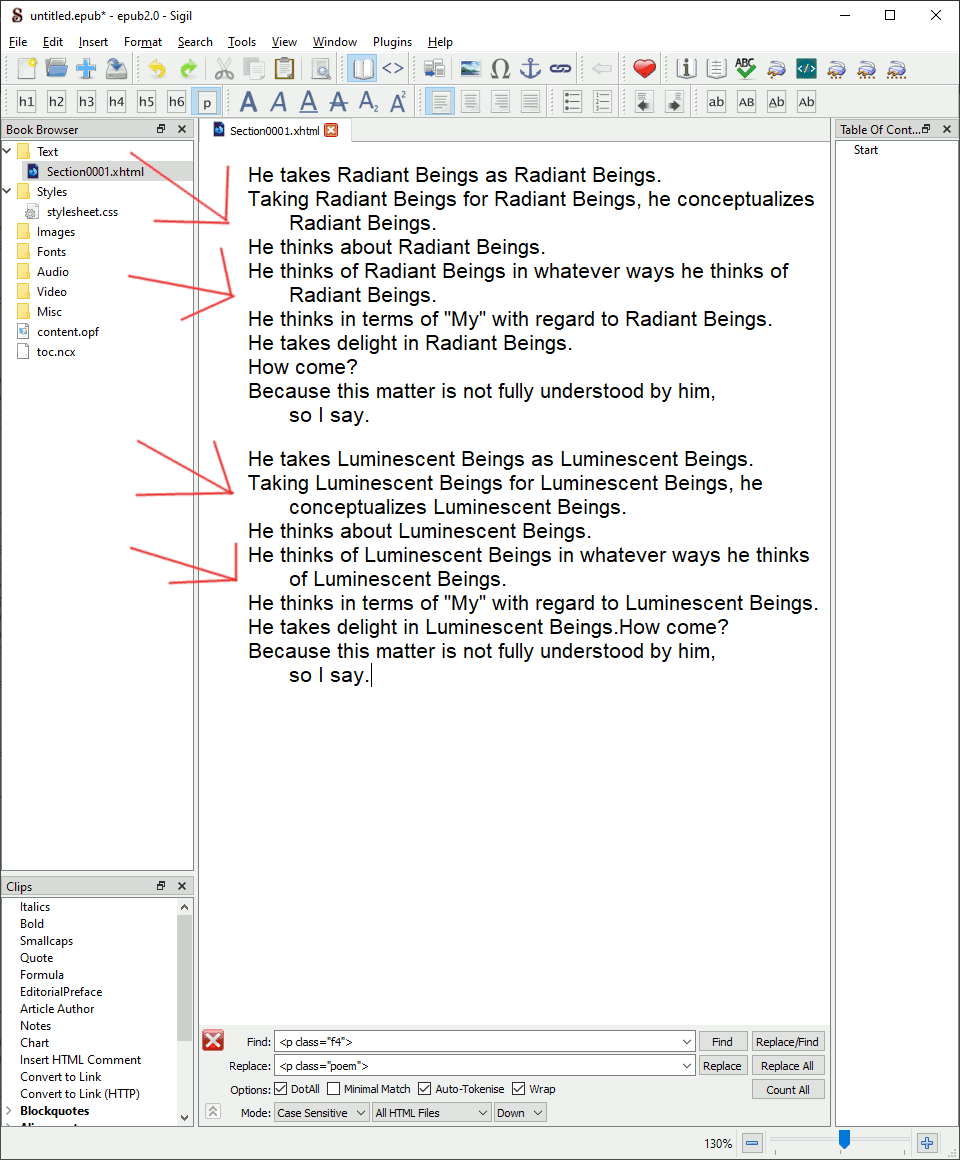Viewport: 960px width, 1160px height.
Task: Click the Replace All button
Action: pyautogui.click(x=787, y=1066)
